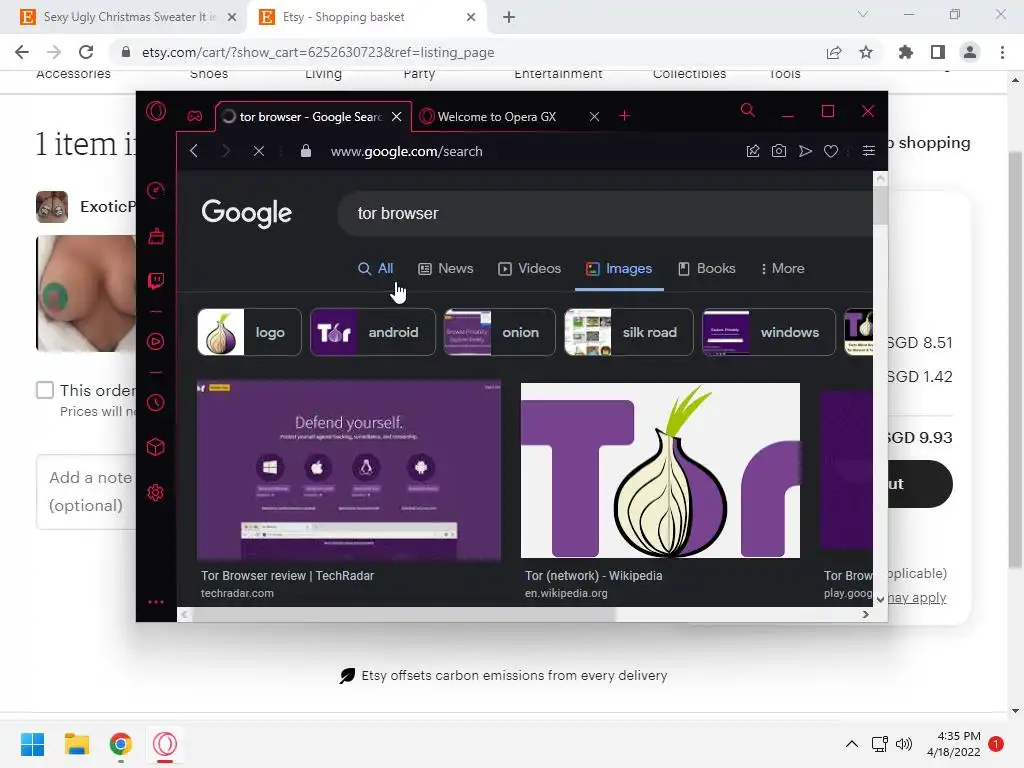
Task: Share the Etsy page from Chrome toolbar
Action: 834,52
